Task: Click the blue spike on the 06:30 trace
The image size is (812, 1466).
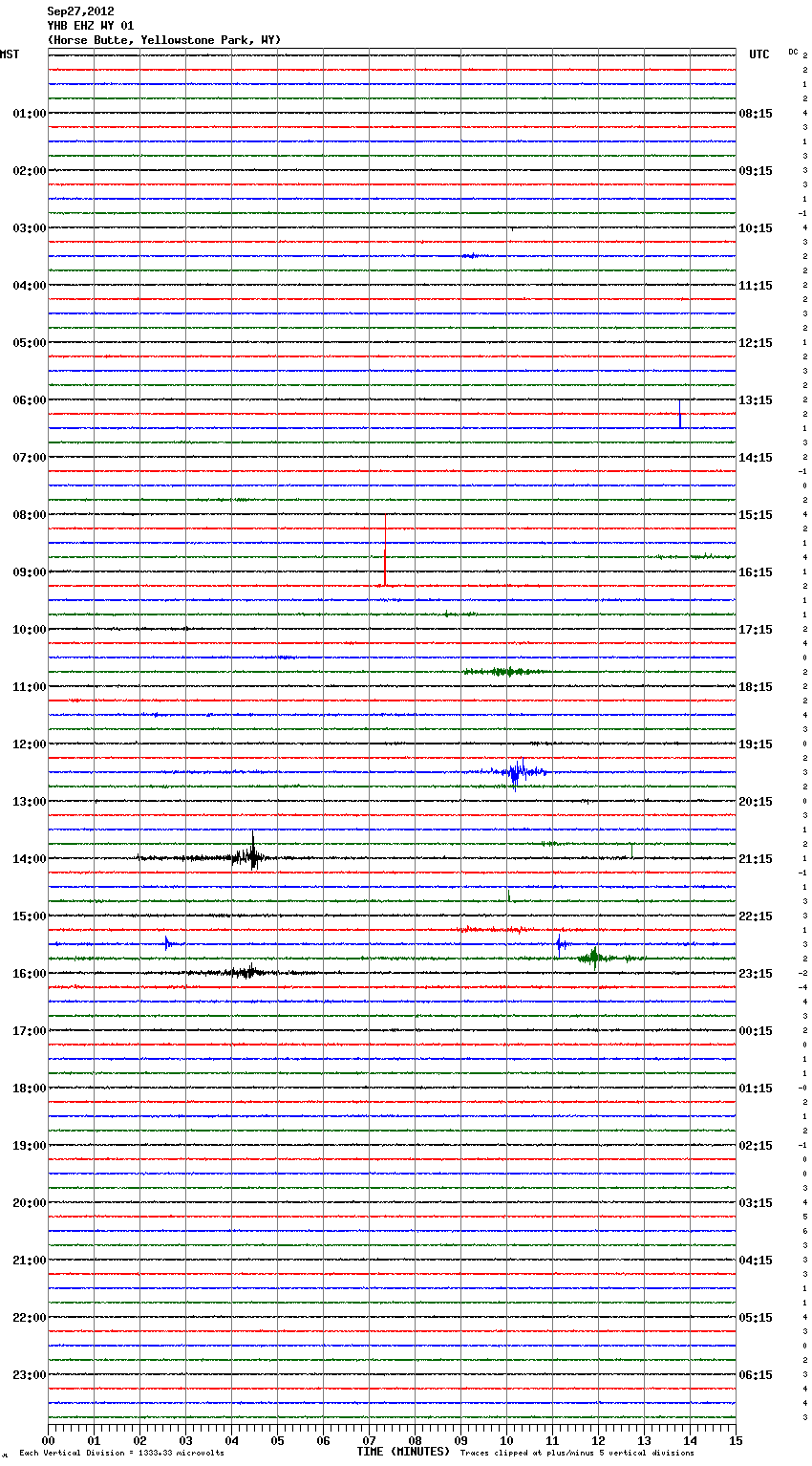Action: tap(680, 415)
